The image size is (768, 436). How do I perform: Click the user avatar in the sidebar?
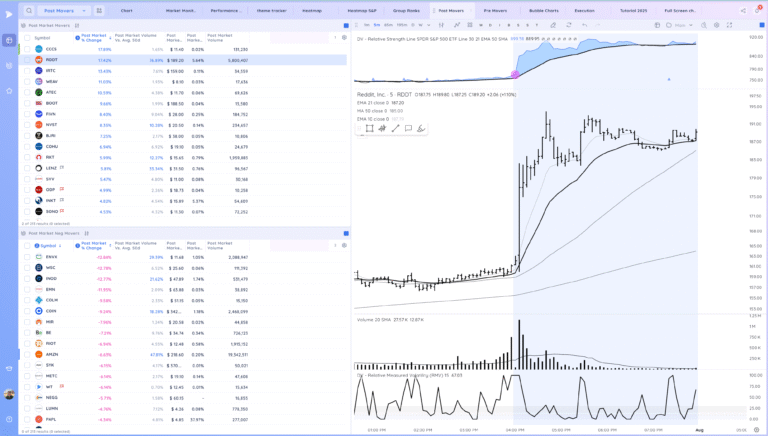9,394
